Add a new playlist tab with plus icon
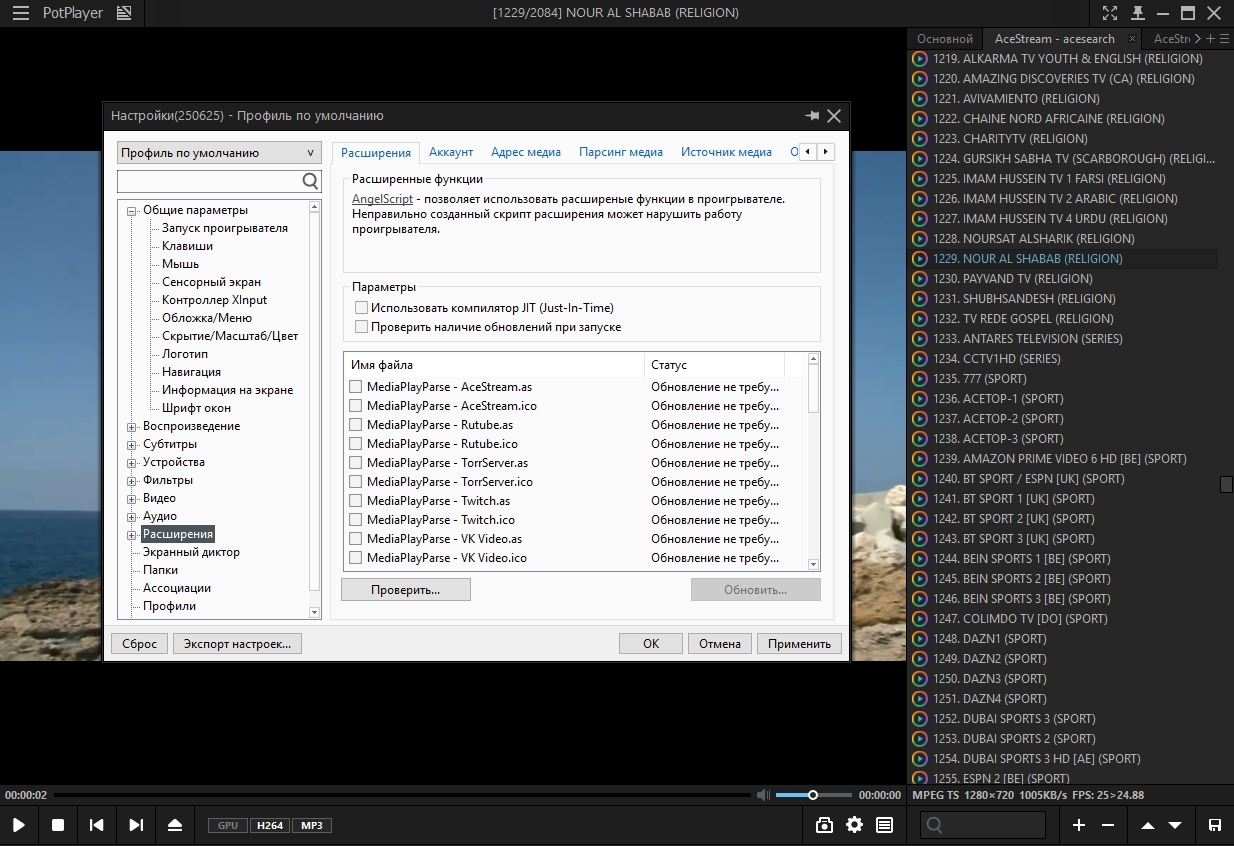1234x846 pixels. (x=1210, y=39)
